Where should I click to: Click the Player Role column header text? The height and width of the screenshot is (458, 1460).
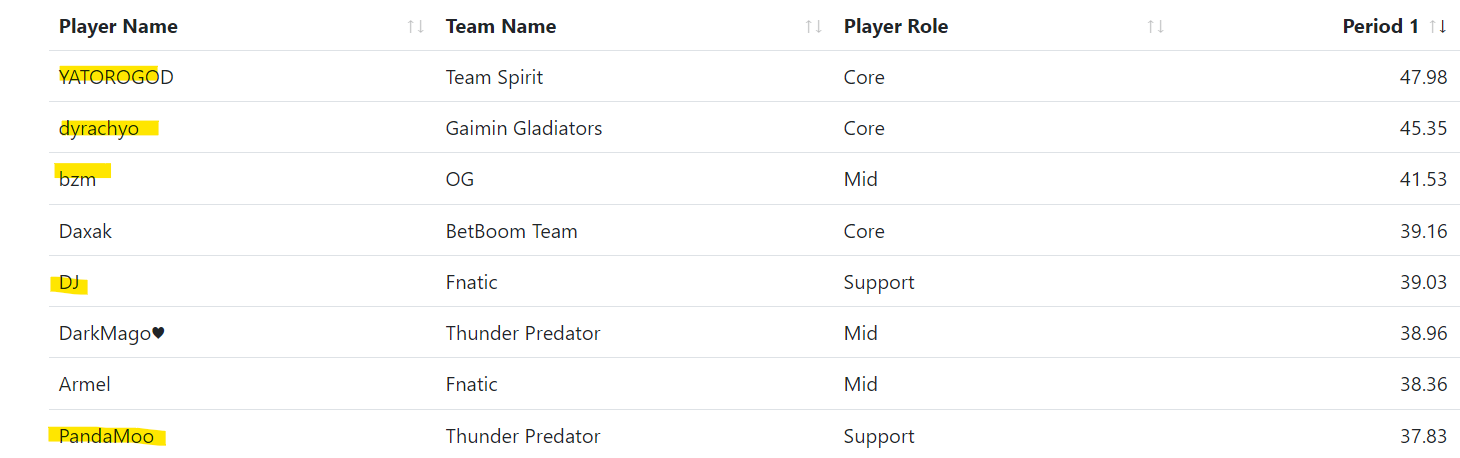[x=895, y=27]
